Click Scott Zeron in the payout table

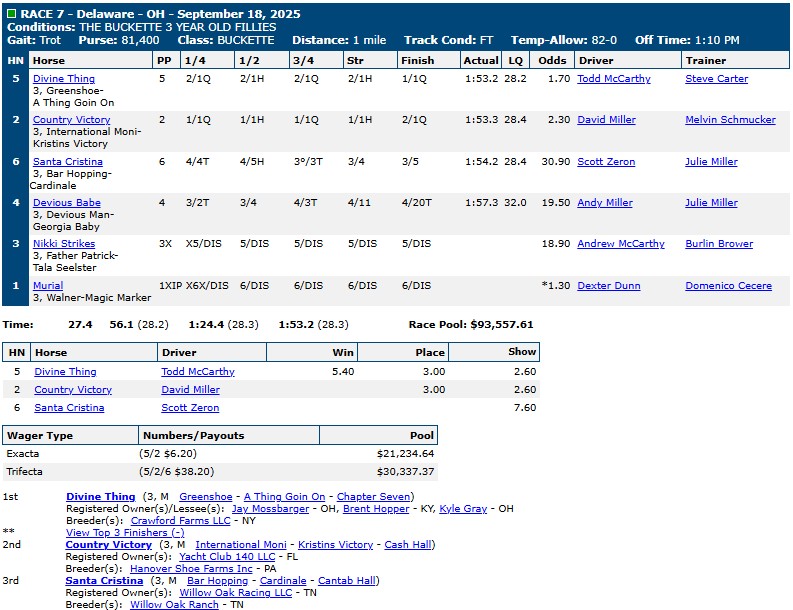190,408
